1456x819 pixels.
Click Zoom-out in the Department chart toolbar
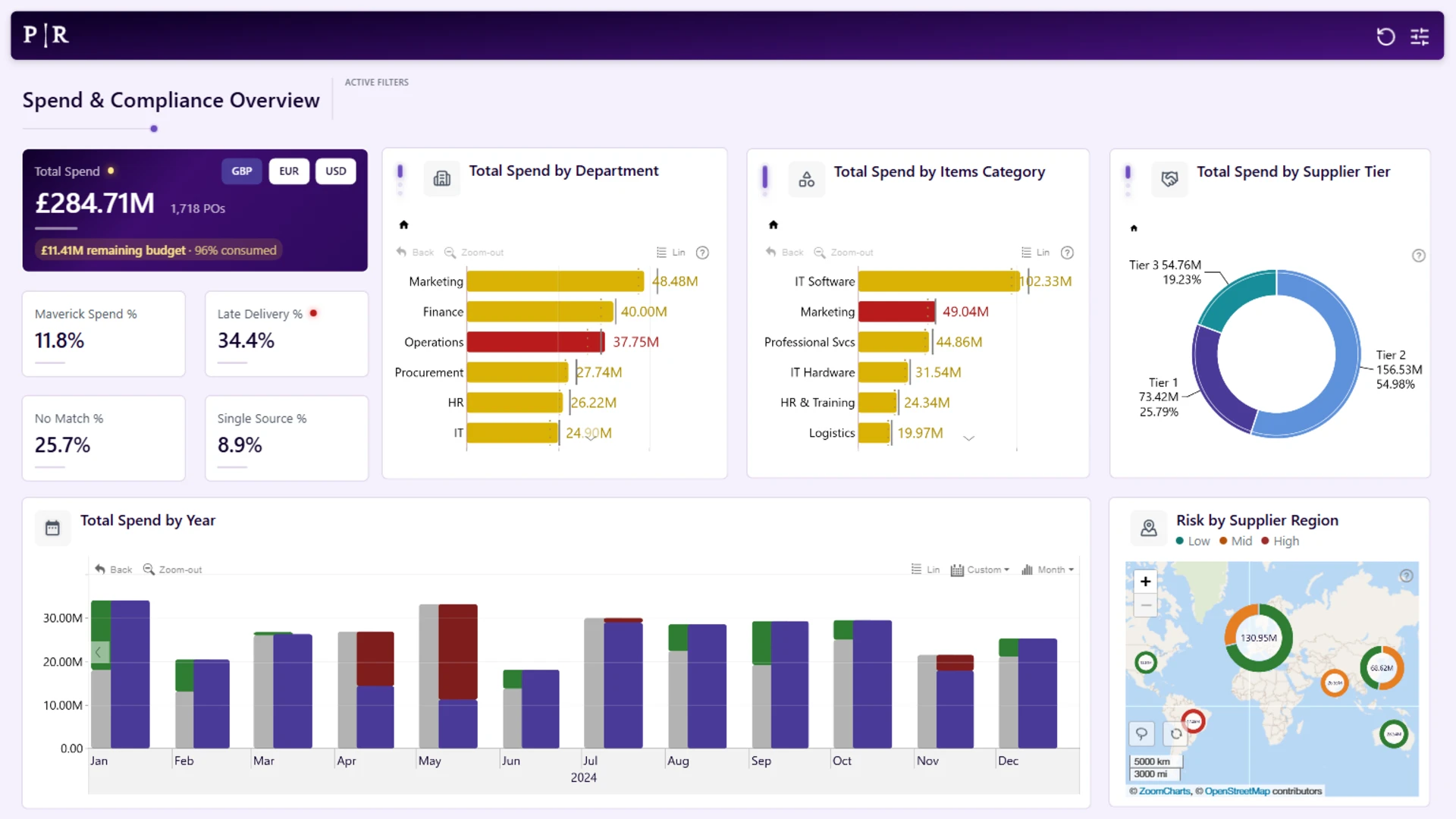coord(474,253)
